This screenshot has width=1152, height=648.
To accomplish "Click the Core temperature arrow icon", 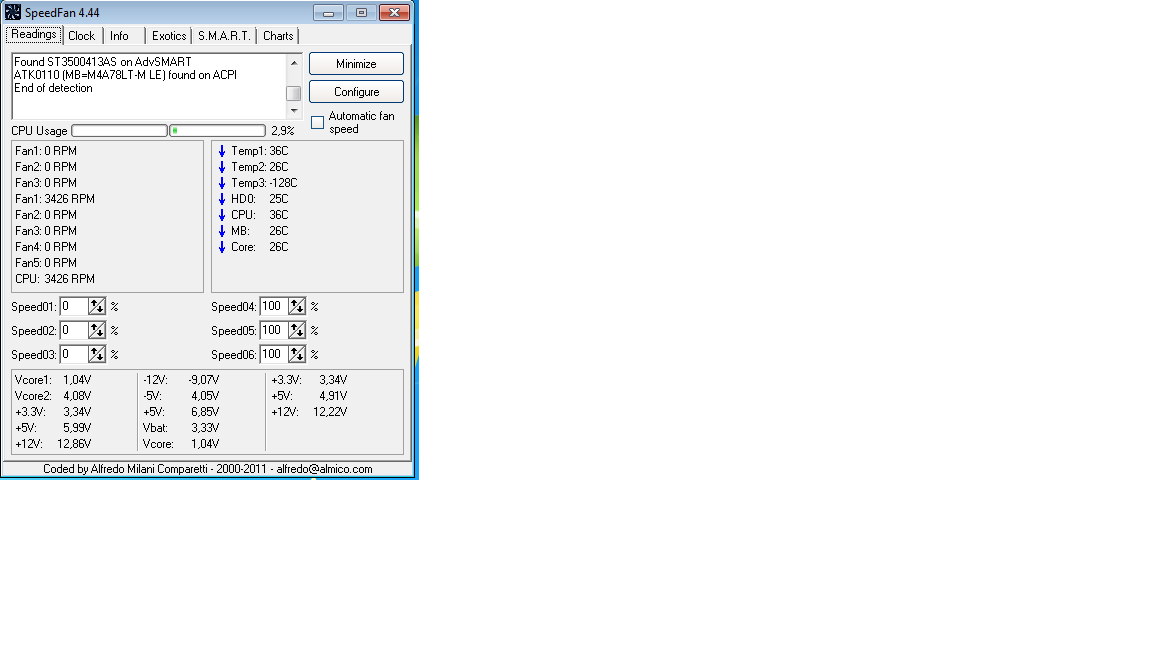I will click(x=222, y=247).
